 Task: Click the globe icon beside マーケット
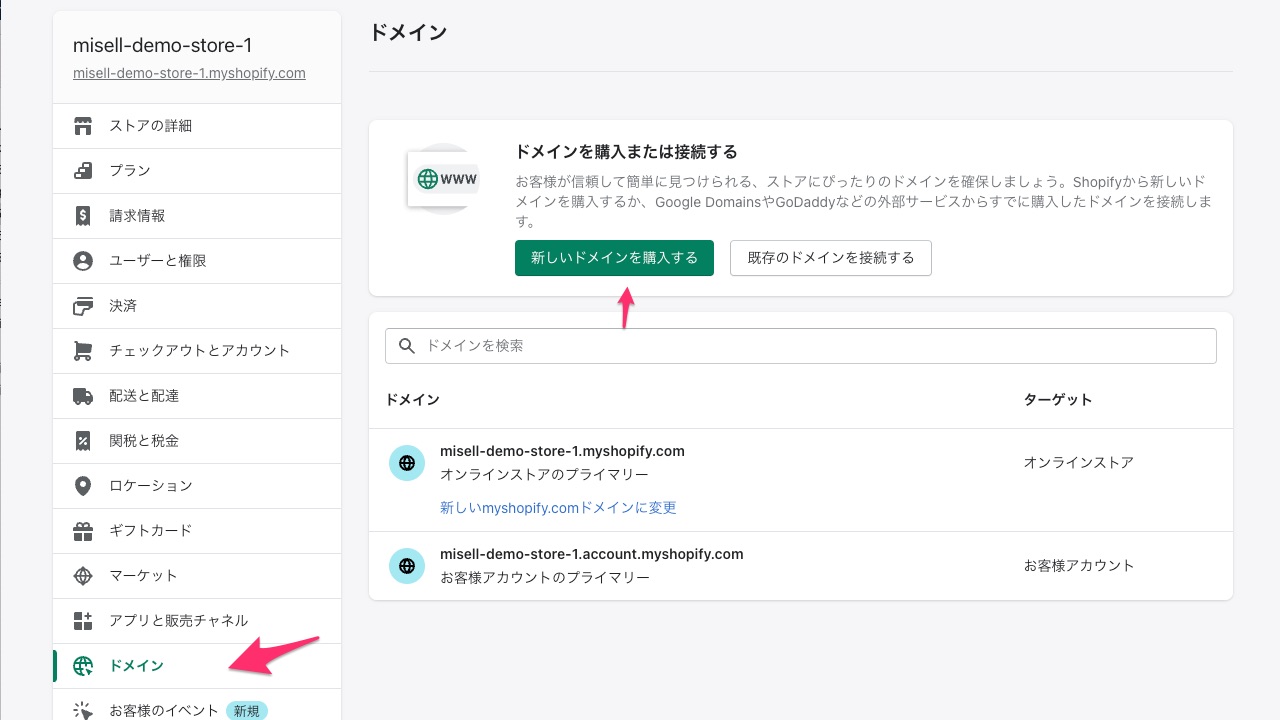point(83,576)
